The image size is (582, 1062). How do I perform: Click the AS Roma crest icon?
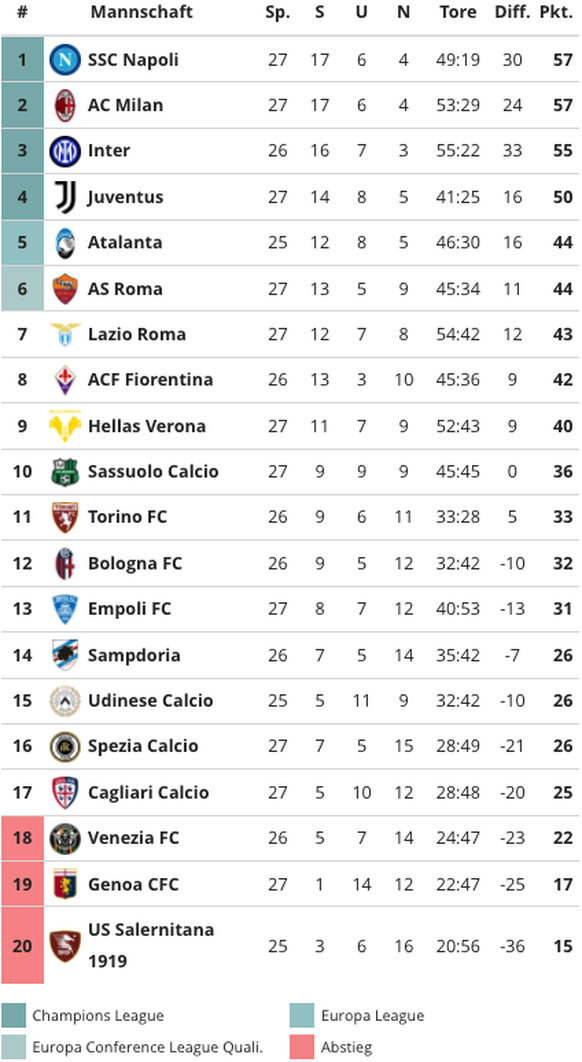click(65, 289)
